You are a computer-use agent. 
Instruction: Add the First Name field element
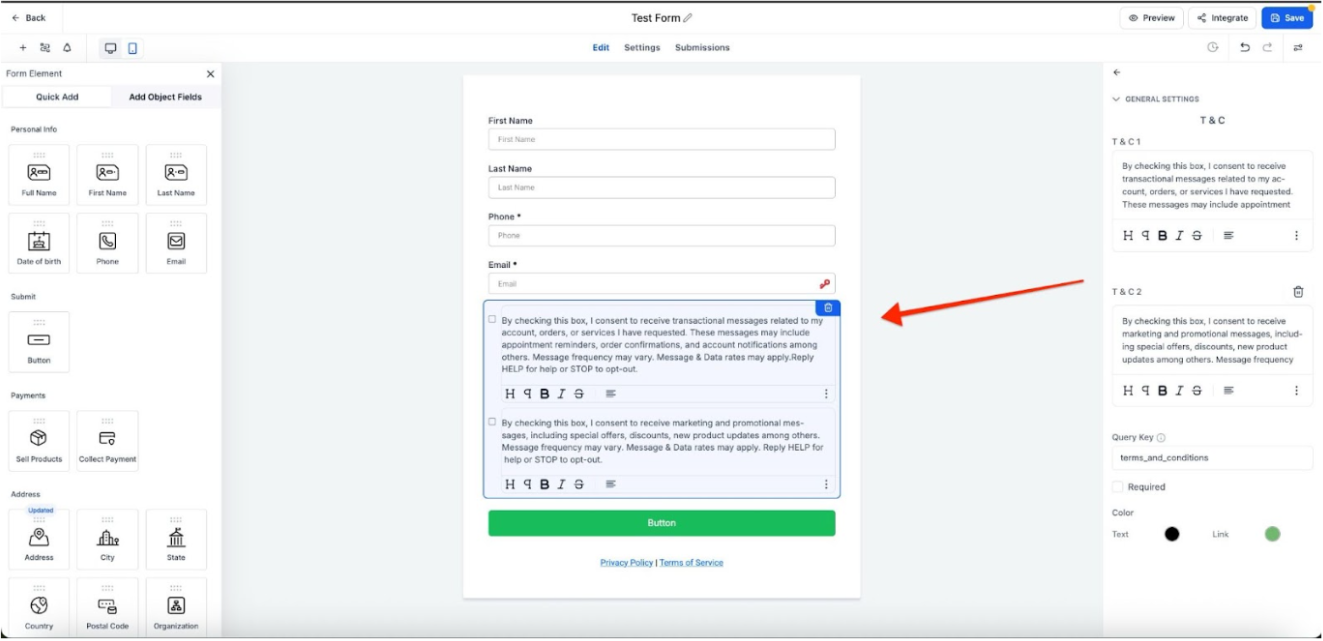108,175
